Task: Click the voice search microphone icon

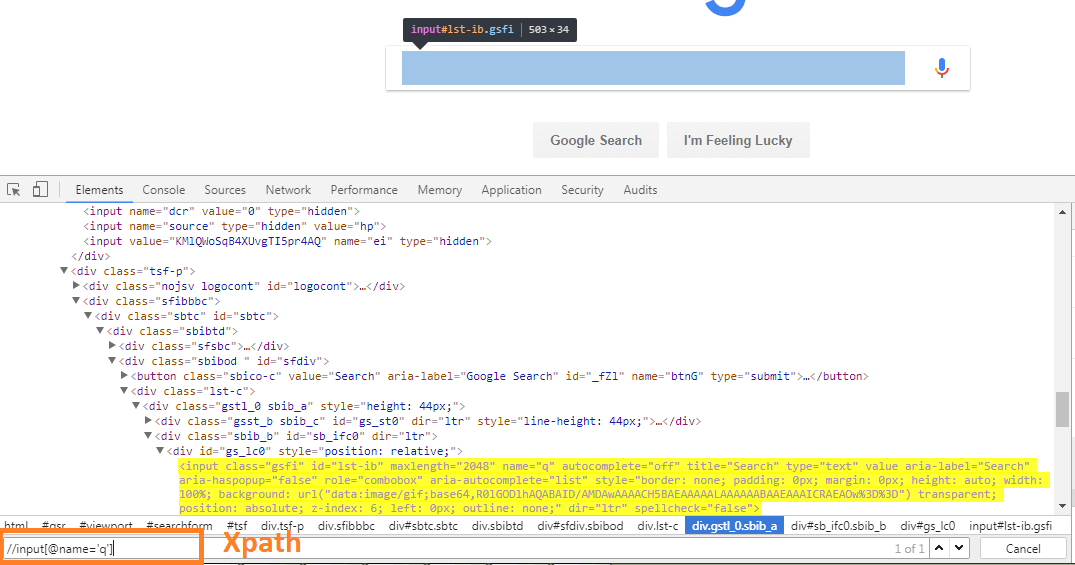Action: coord(942,68)
